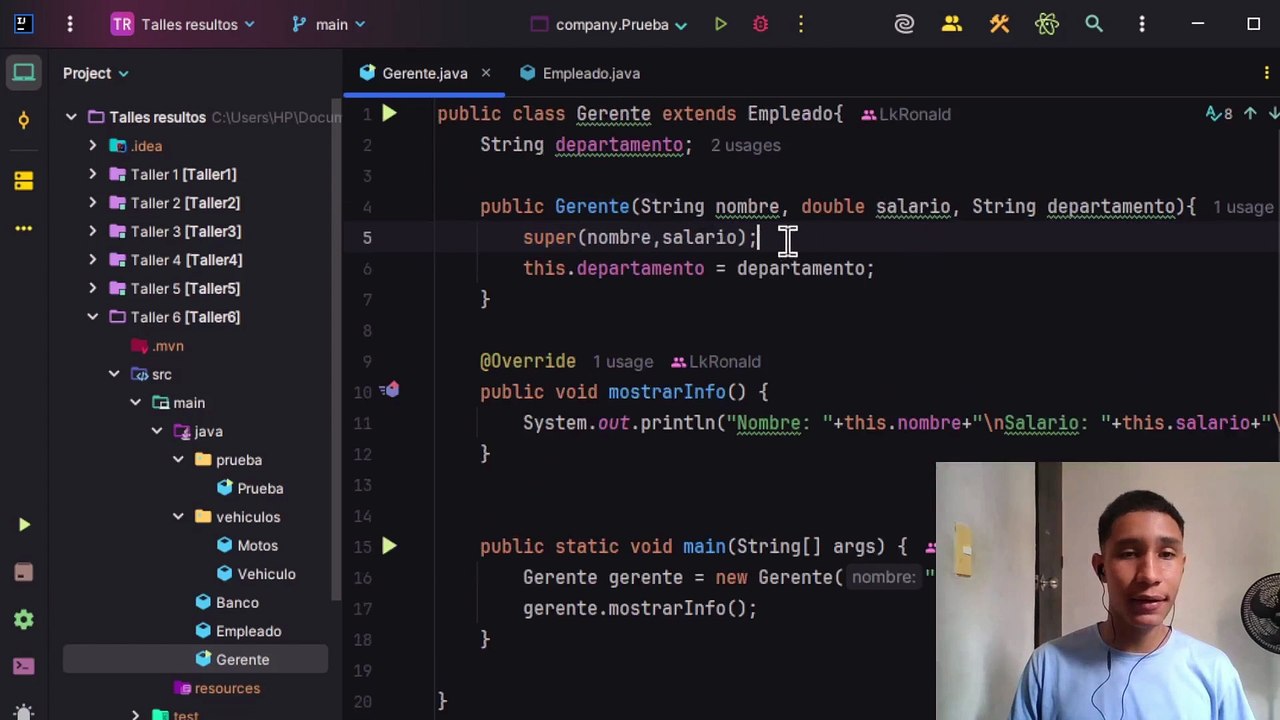Open editor tabs options menu
This screenshot has width=1280, height=720.
(1266, 73)
